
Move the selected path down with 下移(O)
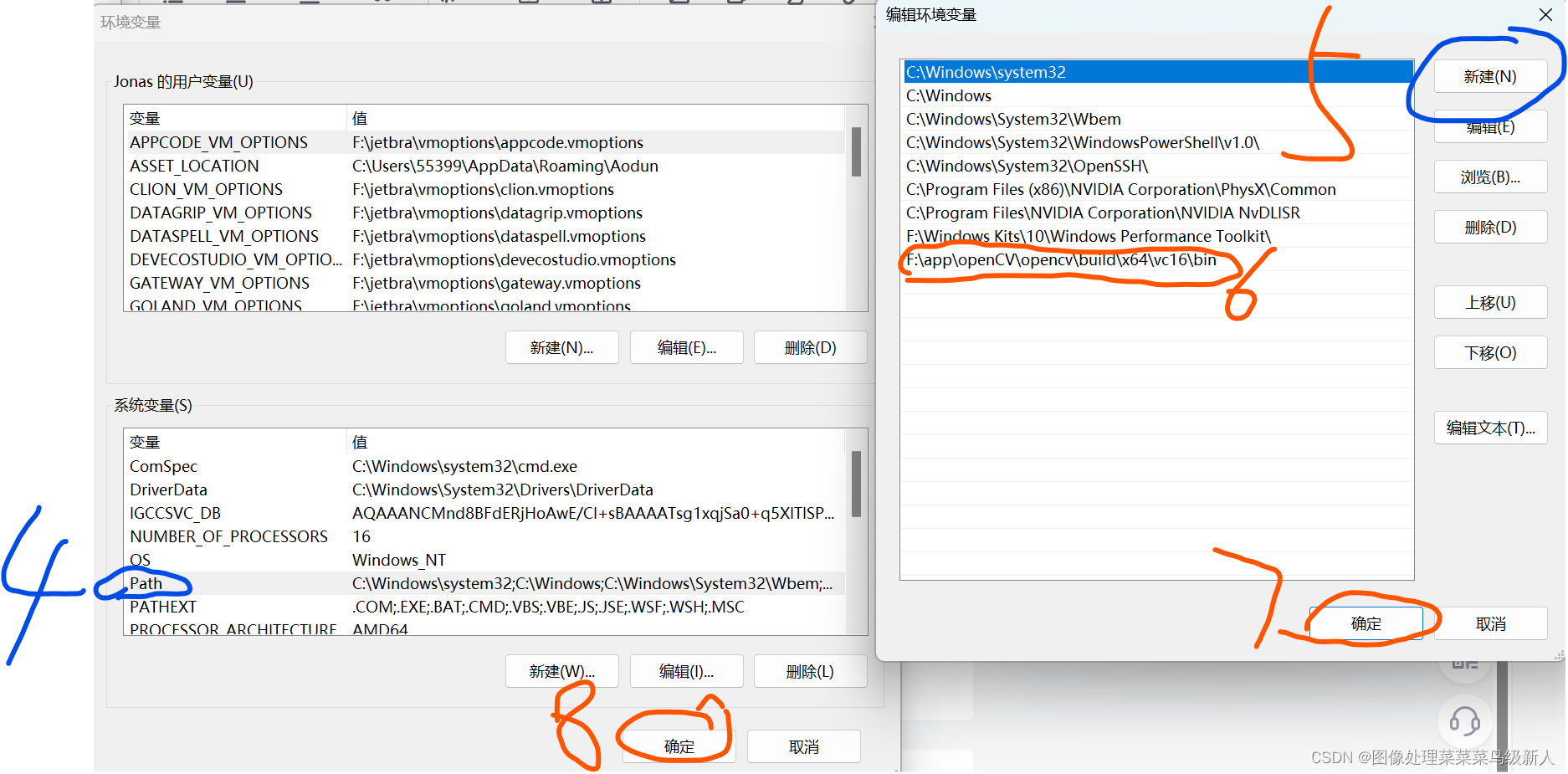1489,352
